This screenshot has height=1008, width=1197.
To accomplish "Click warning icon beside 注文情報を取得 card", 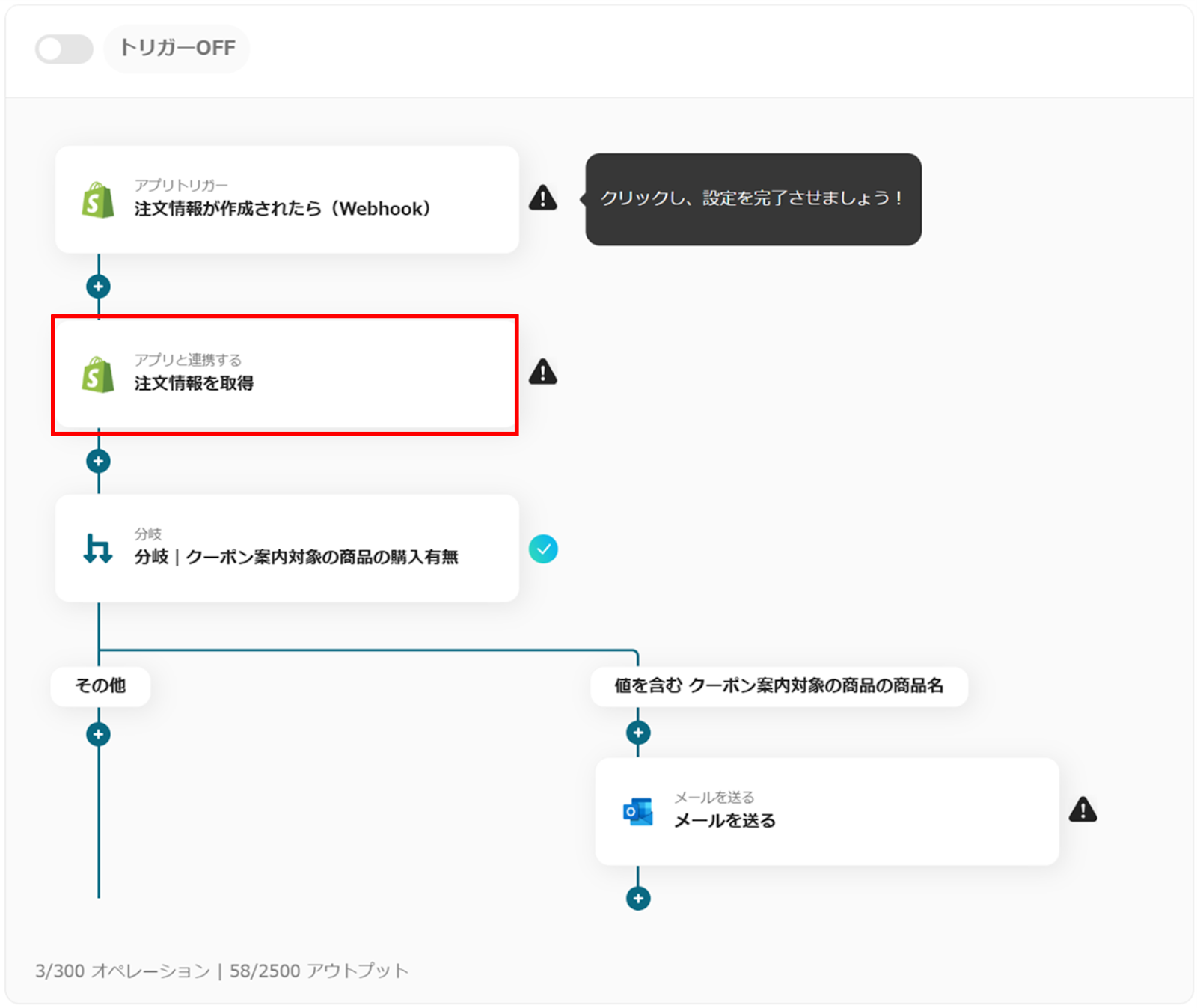I will coord(543,372).
